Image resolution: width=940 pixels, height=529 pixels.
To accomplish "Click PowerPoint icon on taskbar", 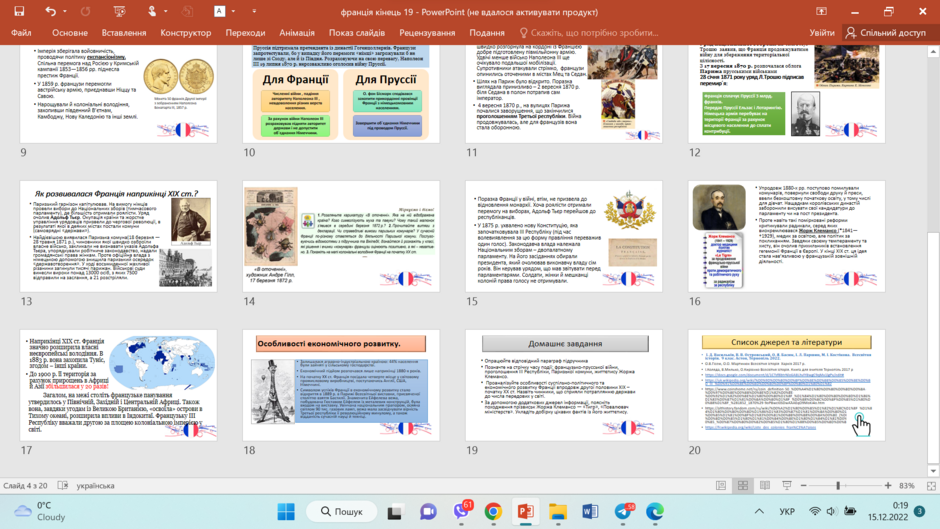I will pyautogui.click(x=526, y=512).
